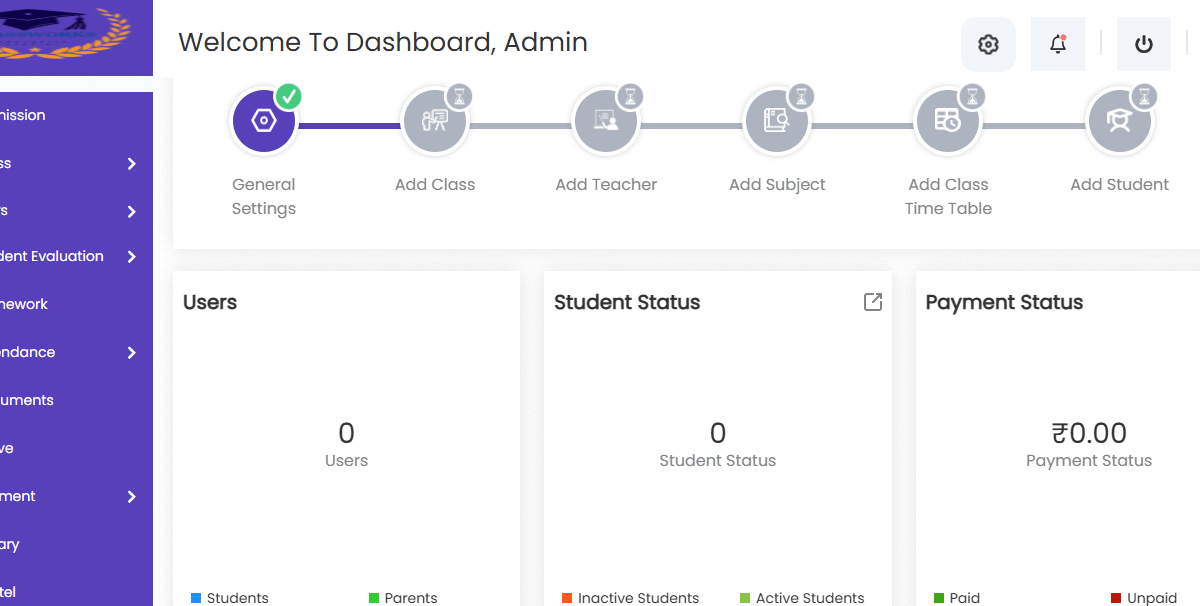1200x606 pixels.
Task: Click the ₹0.00 payment total value
Action: pyautogui.click(x=1089, y=433)
